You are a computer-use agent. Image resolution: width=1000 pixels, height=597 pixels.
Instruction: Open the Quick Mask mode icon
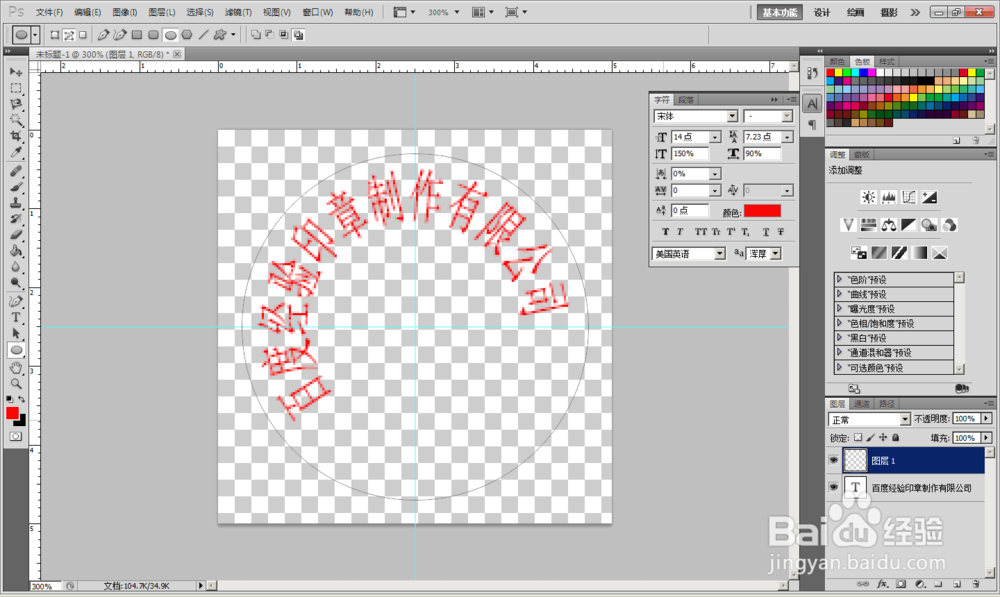(x=16, y=436)
